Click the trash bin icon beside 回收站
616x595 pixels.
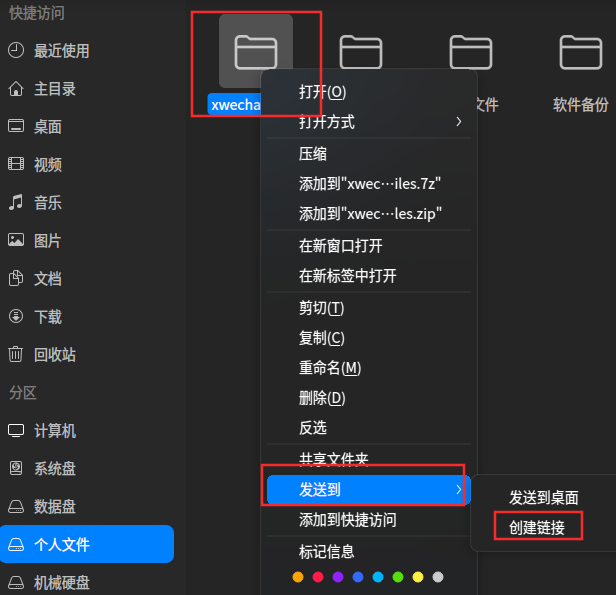click(x=16, y=354)
